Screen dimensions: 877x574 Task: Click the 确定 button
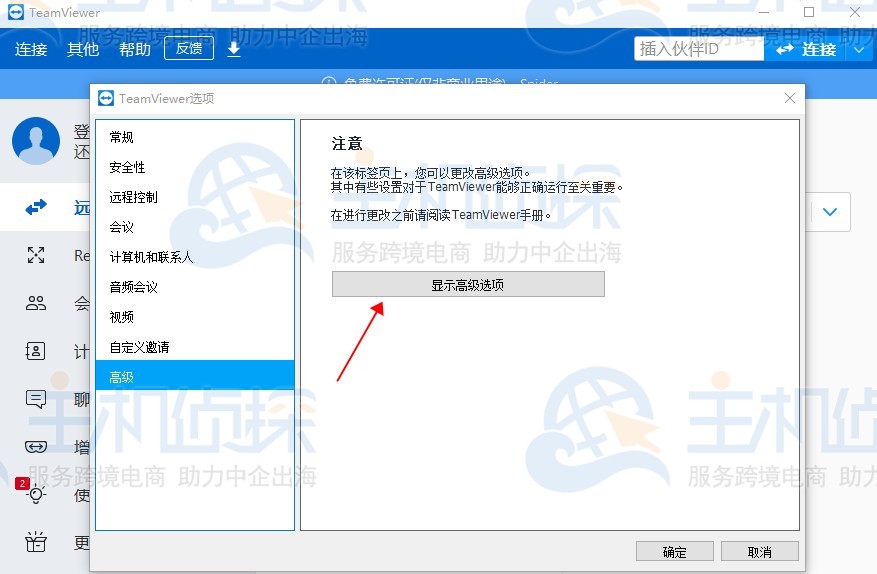tap(675, 552)
